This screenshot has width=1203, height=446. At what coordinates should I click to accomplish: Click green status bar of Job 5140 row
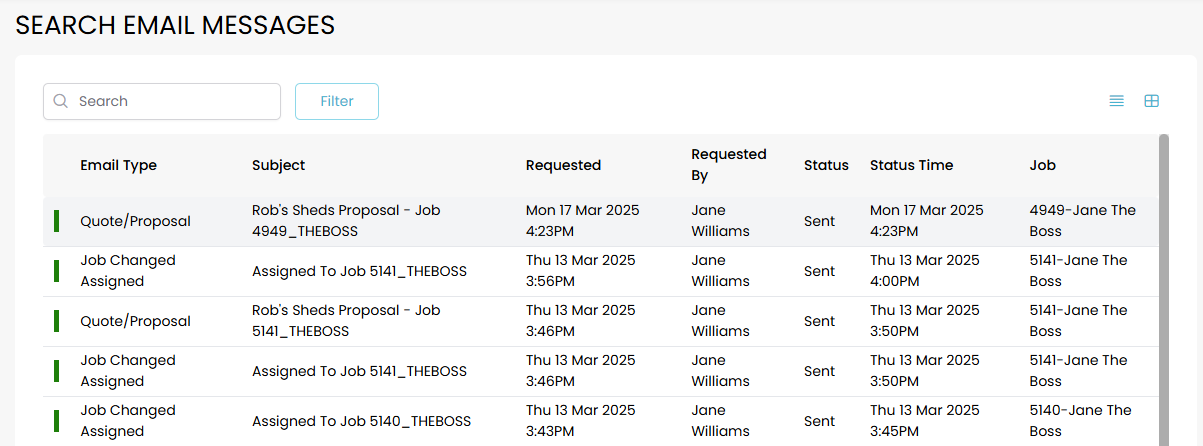[56, 421]
